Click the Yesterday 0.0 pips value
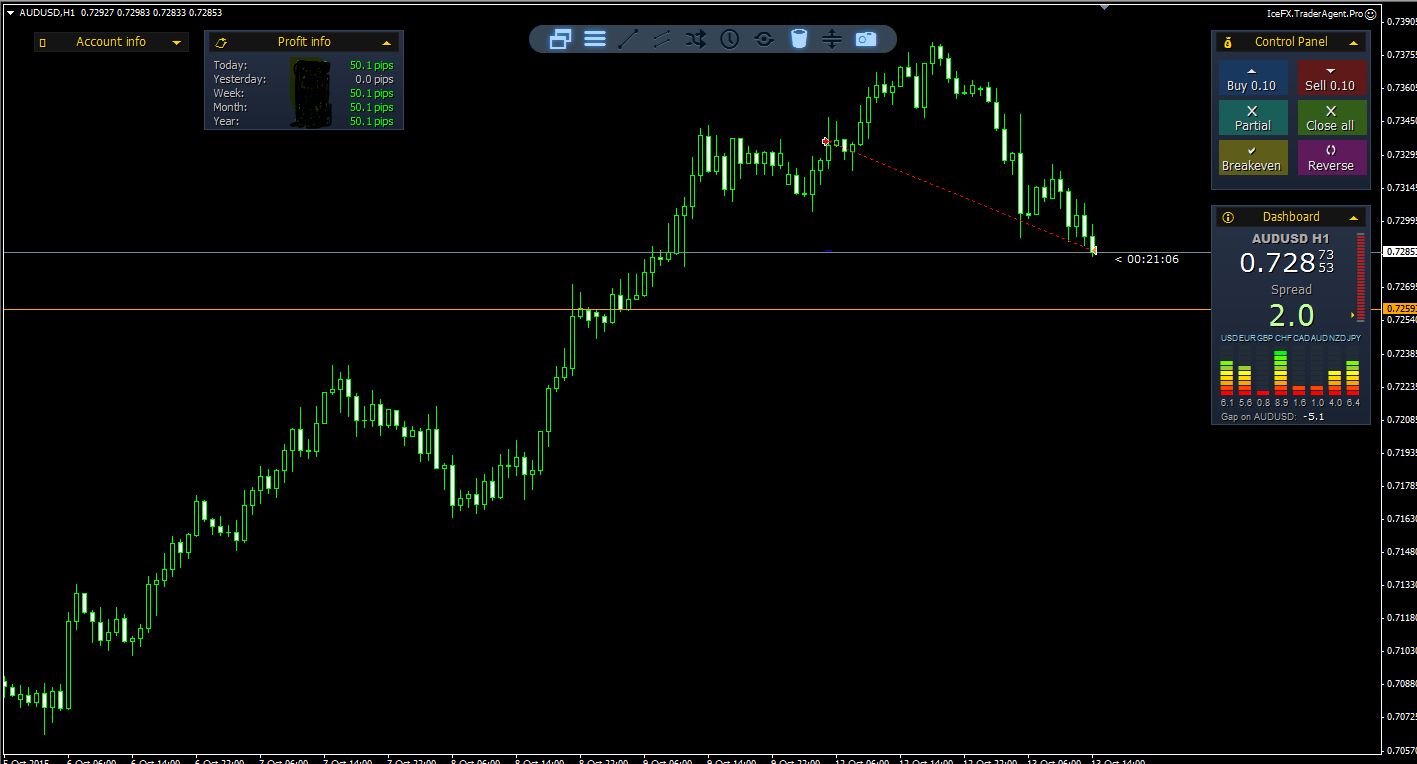The height and width of the screenshot is (764, 1417). click(374, 79)
